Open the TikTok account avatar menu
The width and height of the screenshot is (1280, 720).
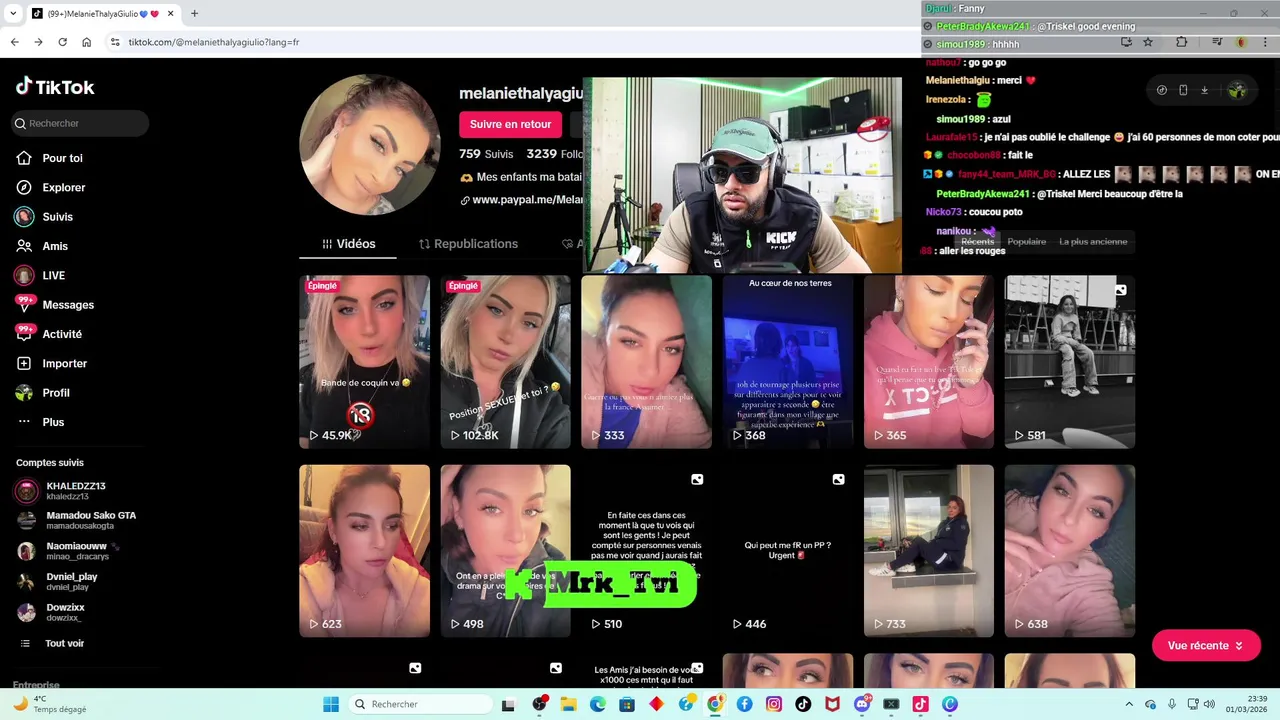[x=1237, y=90]
